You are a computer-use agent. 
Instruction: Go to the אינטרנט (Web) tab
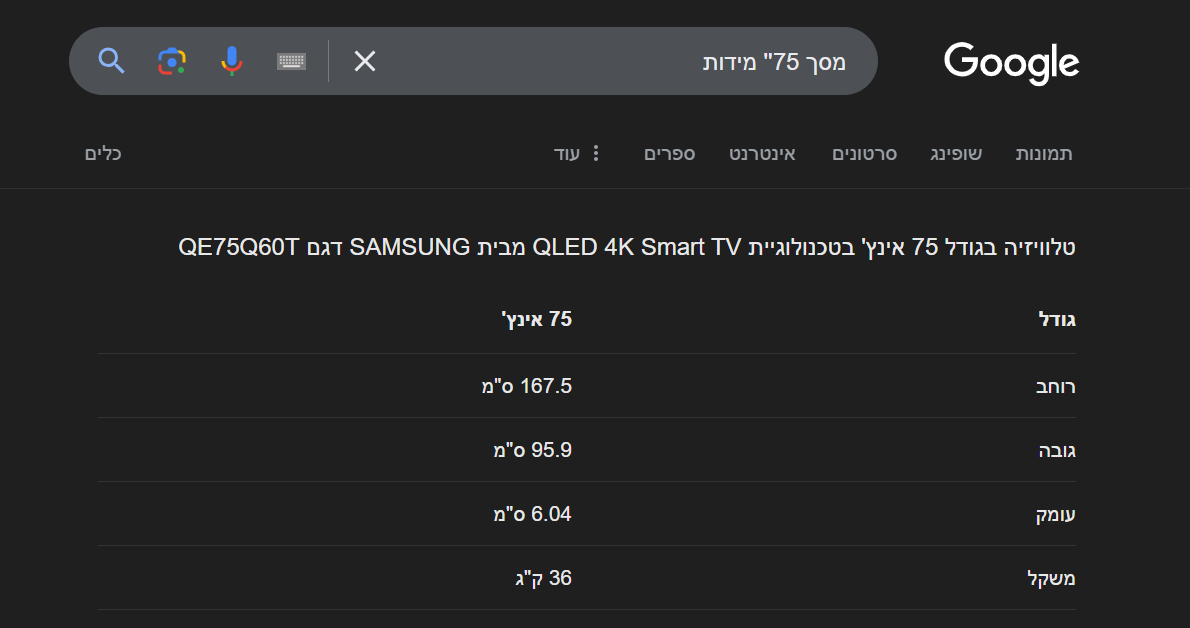point(763,153)
